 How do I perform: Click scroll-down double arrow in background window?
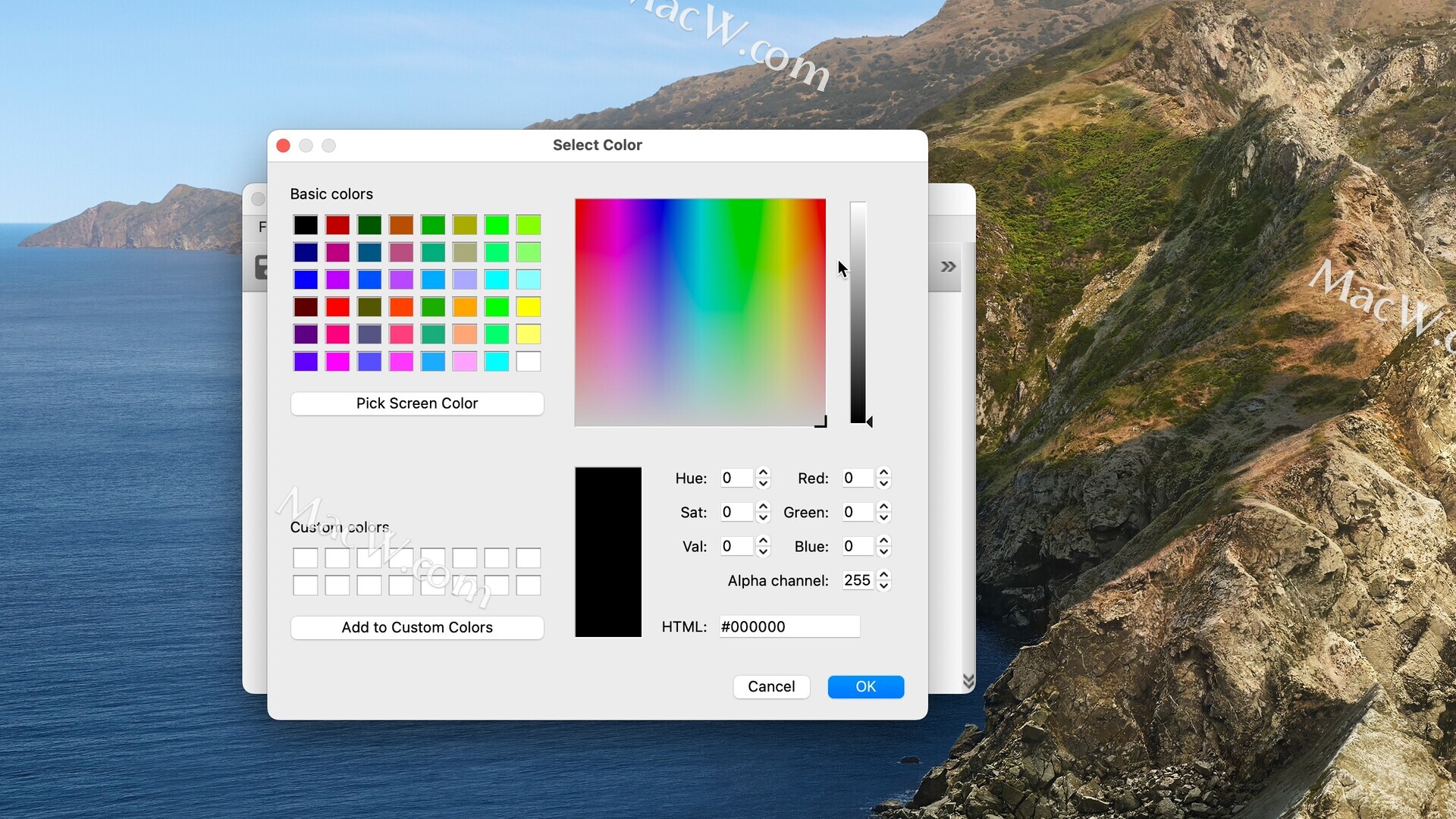point(968,681)
